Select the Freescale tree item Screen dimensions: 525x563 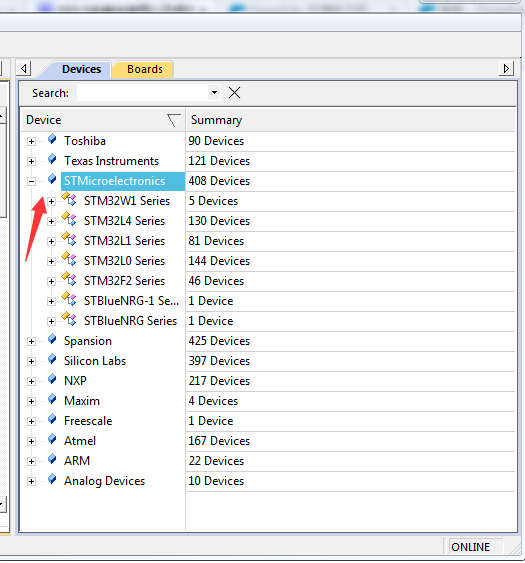pyautogui.click(x=88, y=421)
